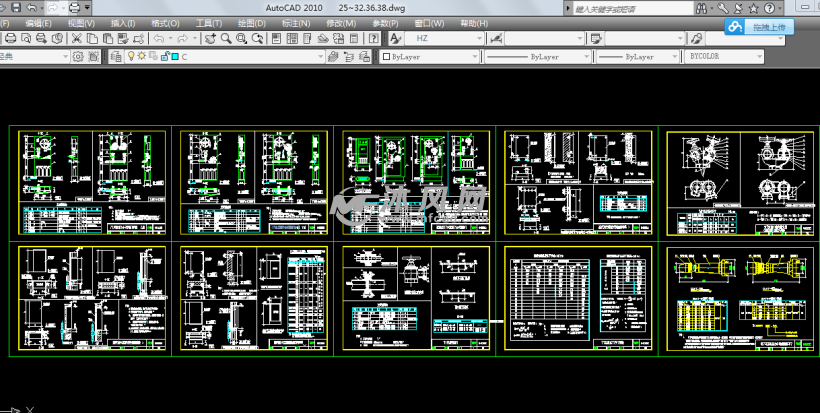Activate the Zoom realtime magnifier icon

[x=226, y=38]
